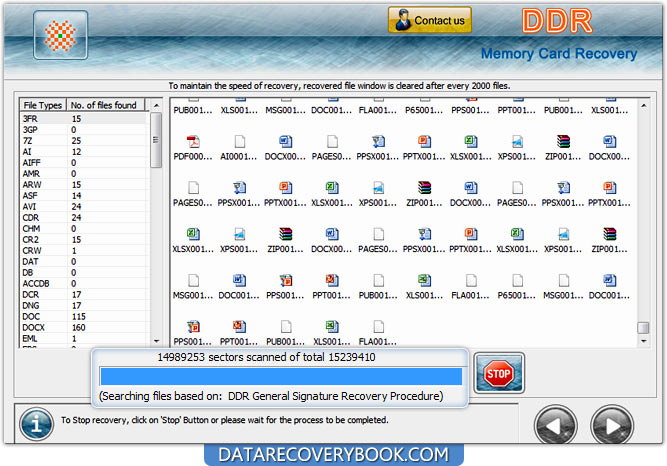Select the AMR file type row
This screenshot has height=466, width=667.
pos(84,174)
